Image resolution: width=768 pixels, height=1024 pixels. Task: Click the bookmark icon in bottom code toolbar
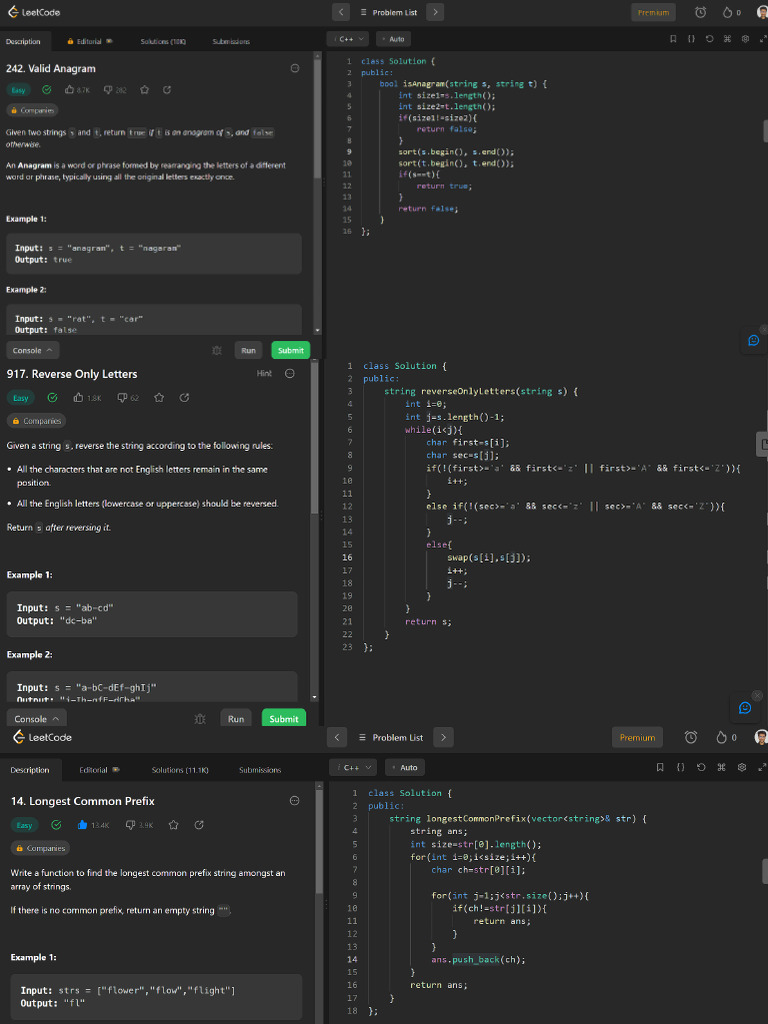coord(660,767)
